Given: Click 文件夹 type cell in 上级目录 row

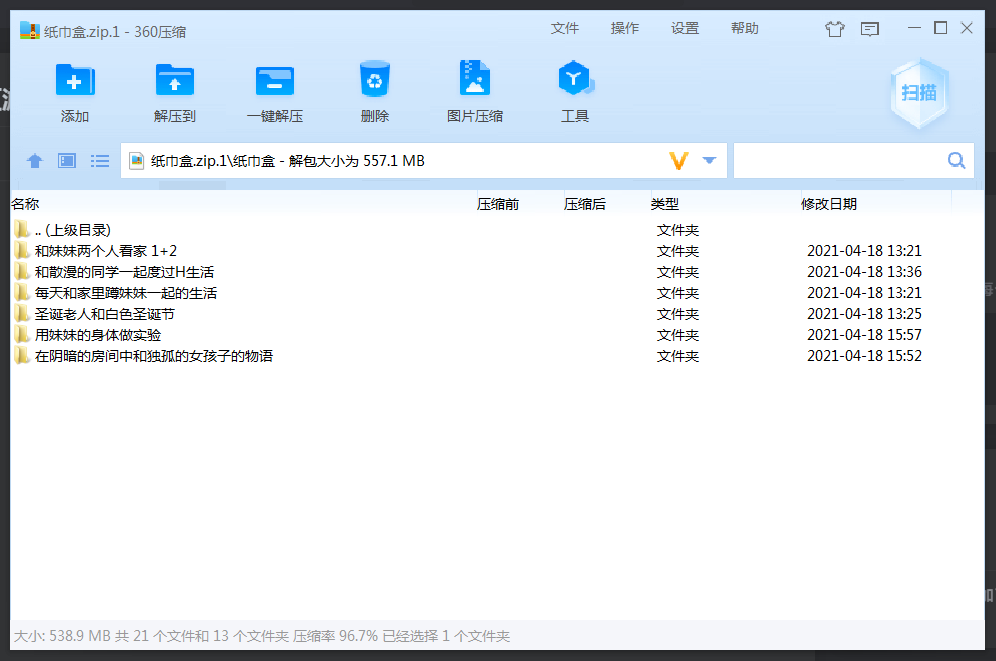Looking at the screenshot, I should [x=678, y=230].
